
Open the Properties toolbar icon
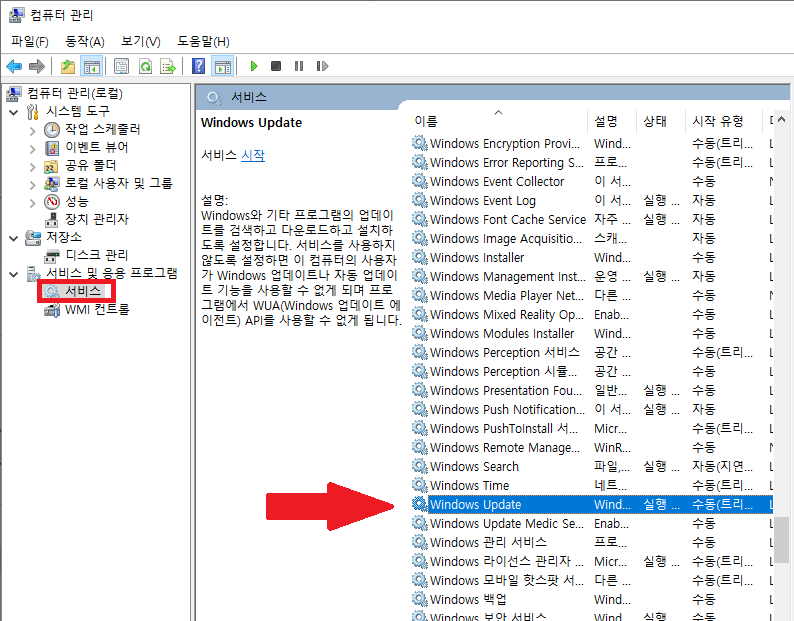point(122,66)
